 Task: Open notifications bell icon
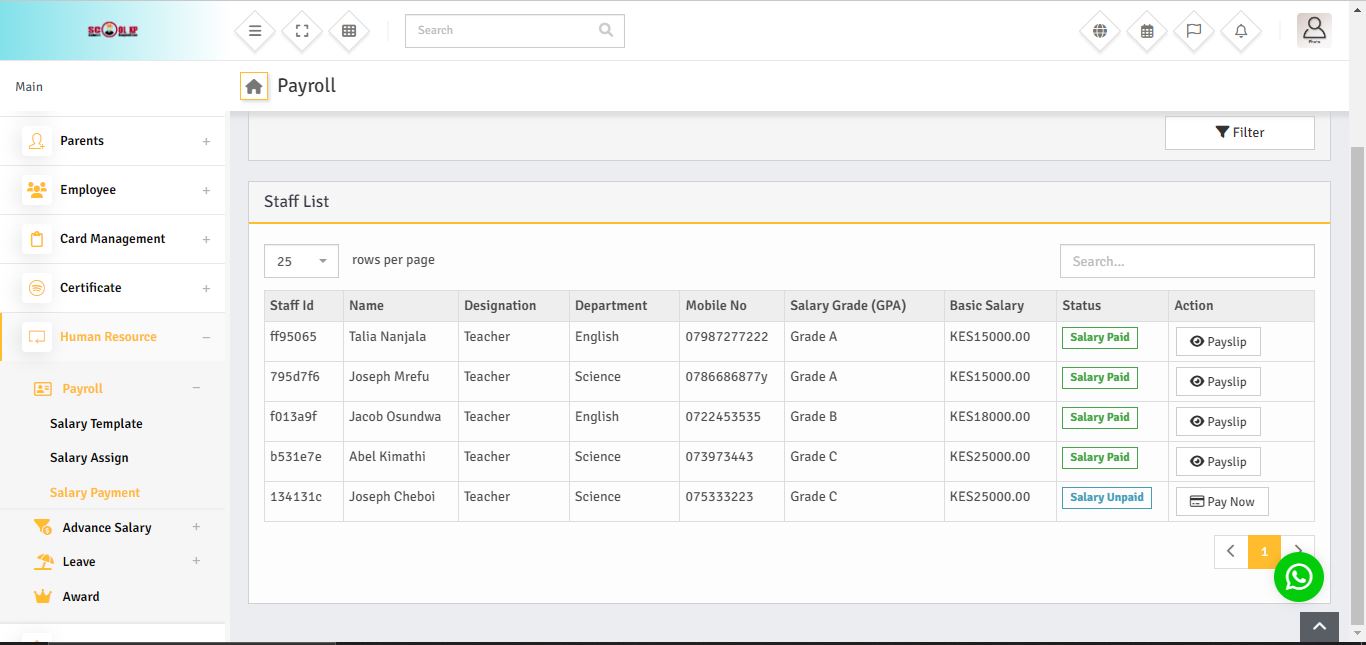[x=1241, y=31]
